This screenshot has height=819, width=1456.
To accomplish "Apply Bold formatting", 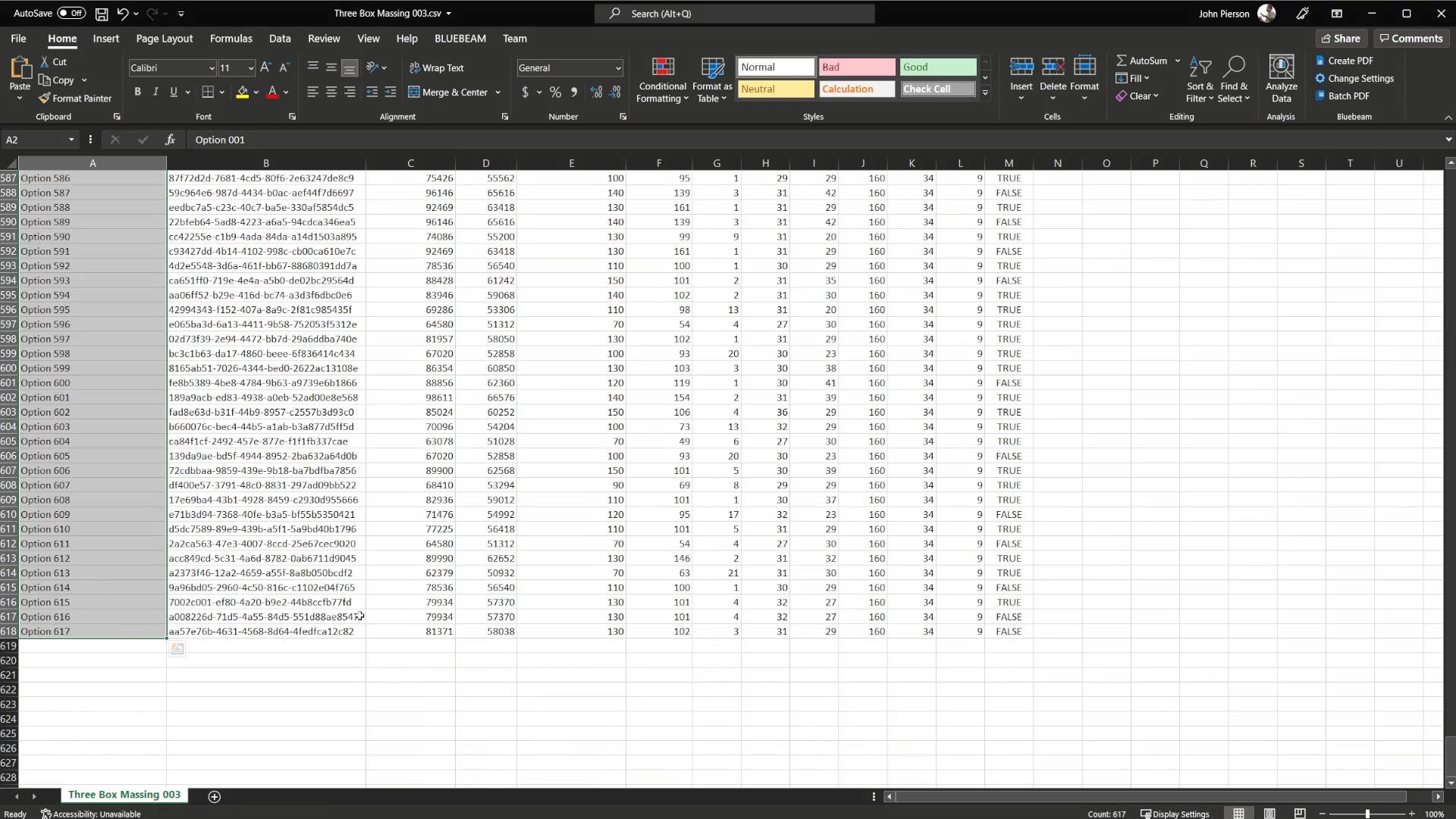I will [x=137, y=92].
